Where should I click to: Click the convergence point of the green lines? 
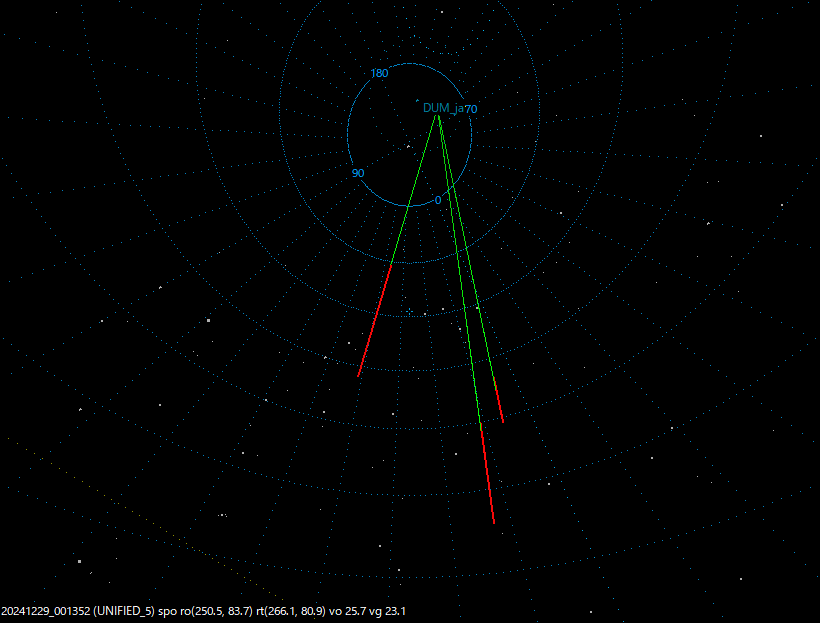pyautogui.click(x=437, y=117)
